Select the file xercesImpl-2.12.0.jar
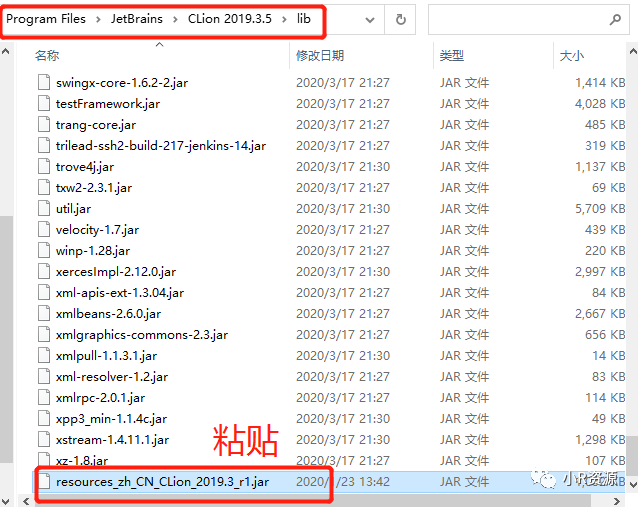The width and height of the screenshot is (638, 507). coord(116,272)
